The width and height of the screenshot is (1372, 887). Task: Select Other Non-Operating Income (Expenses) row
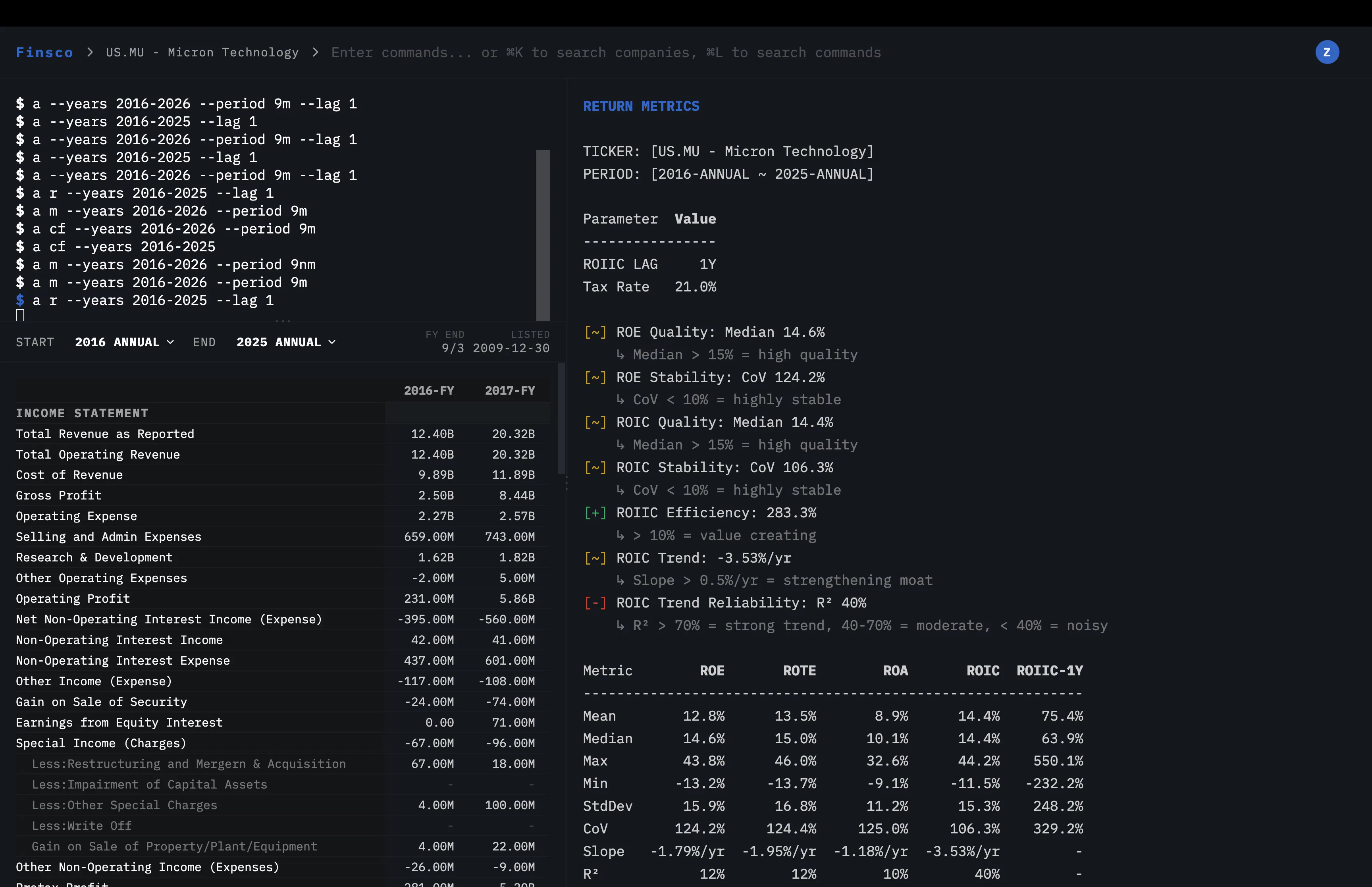click(x=283, y=867)
